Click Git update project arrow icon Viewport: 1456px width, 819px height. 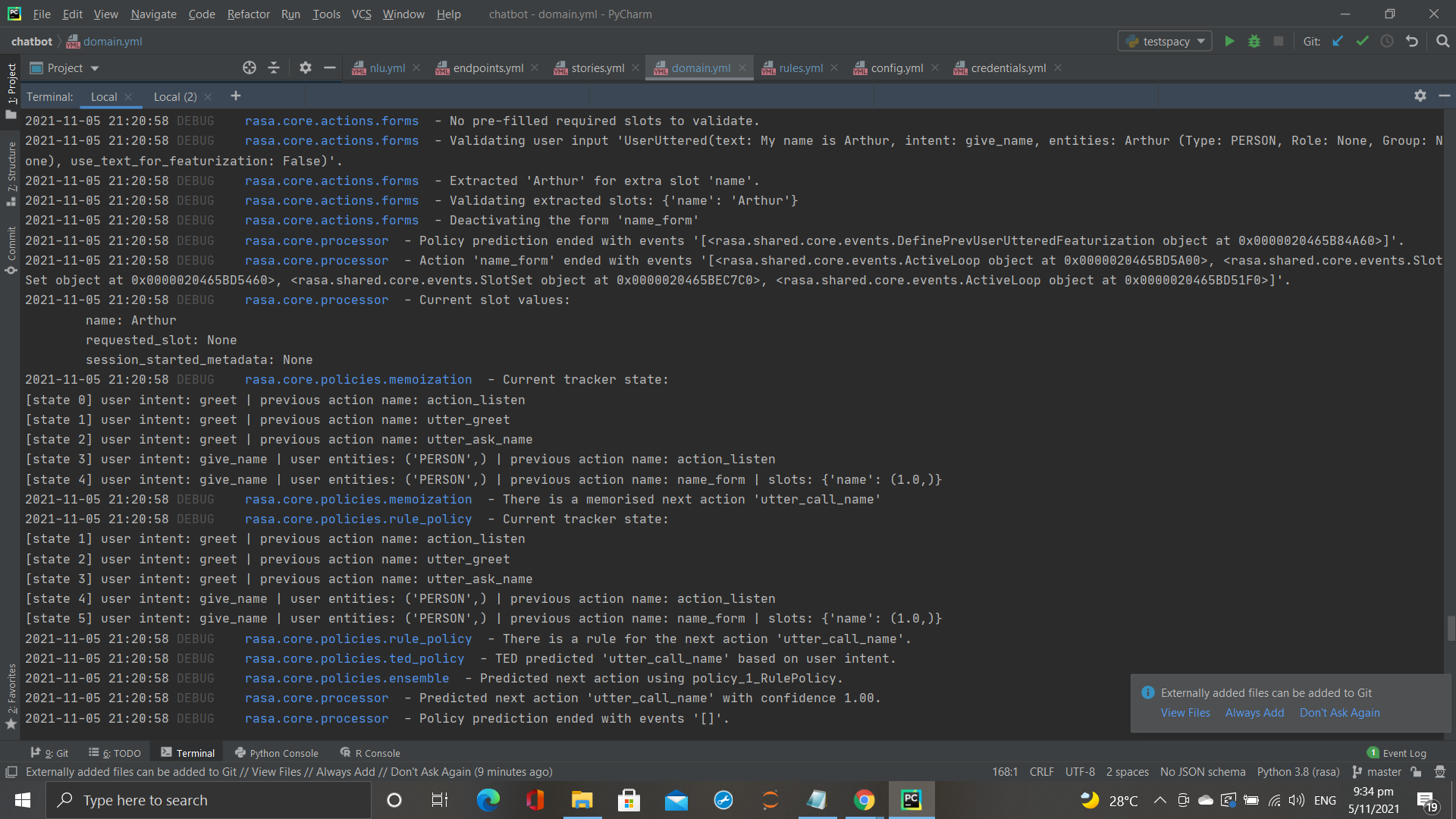(1338, 41)
